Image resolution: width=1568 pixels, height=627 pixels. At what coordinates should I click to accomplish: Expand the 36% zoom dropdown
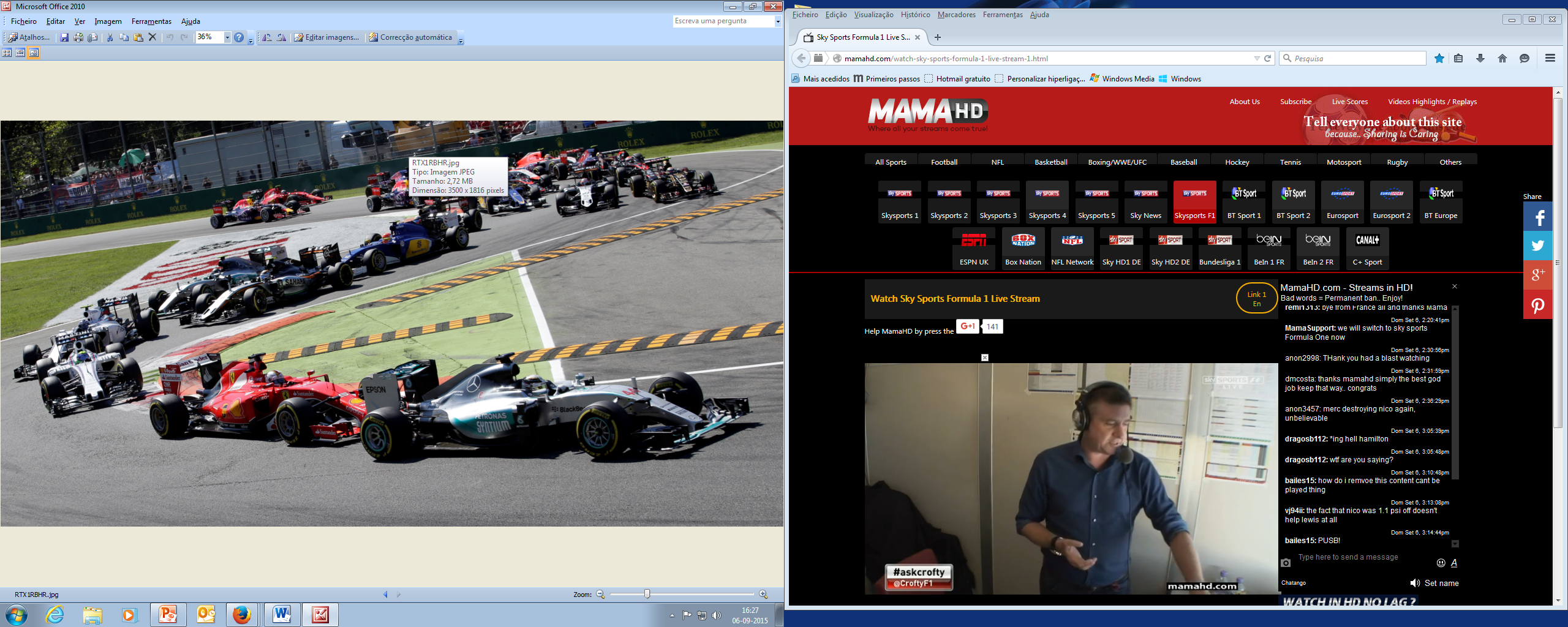(x=227, y=37)
